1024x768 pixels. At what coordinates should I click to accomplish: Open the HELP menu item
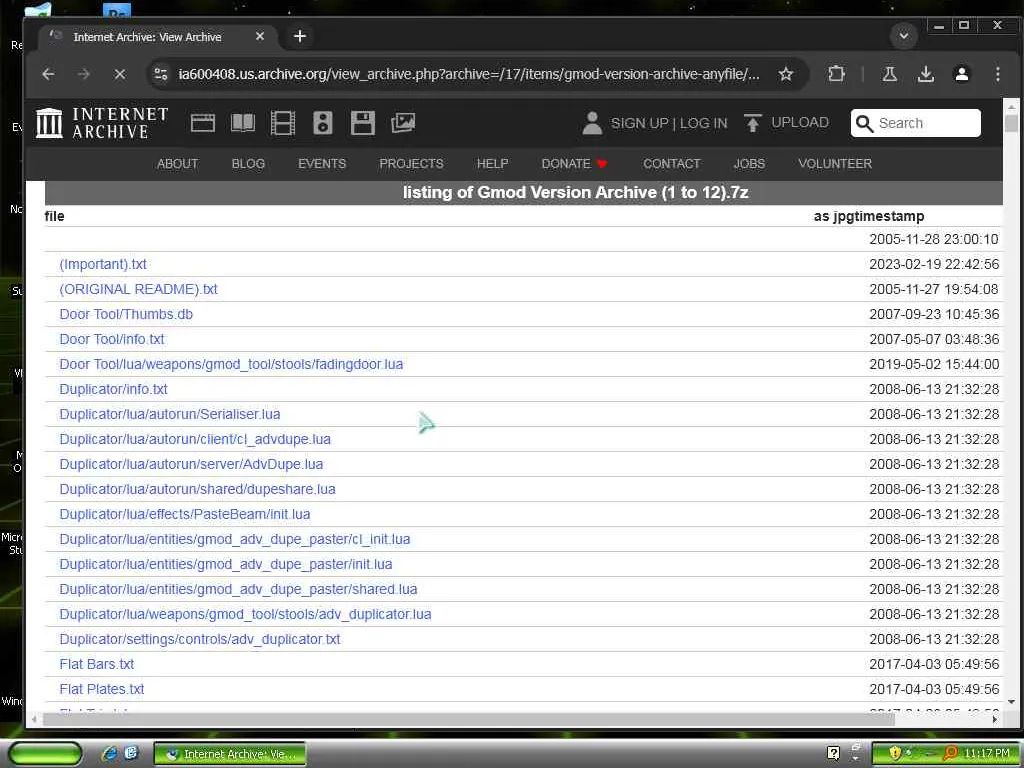tap(492, 164)
